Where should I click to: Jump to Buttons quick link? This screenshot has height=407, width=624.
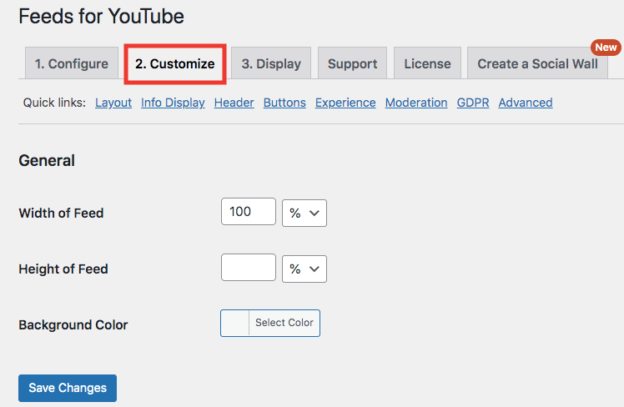coord(285,103)
